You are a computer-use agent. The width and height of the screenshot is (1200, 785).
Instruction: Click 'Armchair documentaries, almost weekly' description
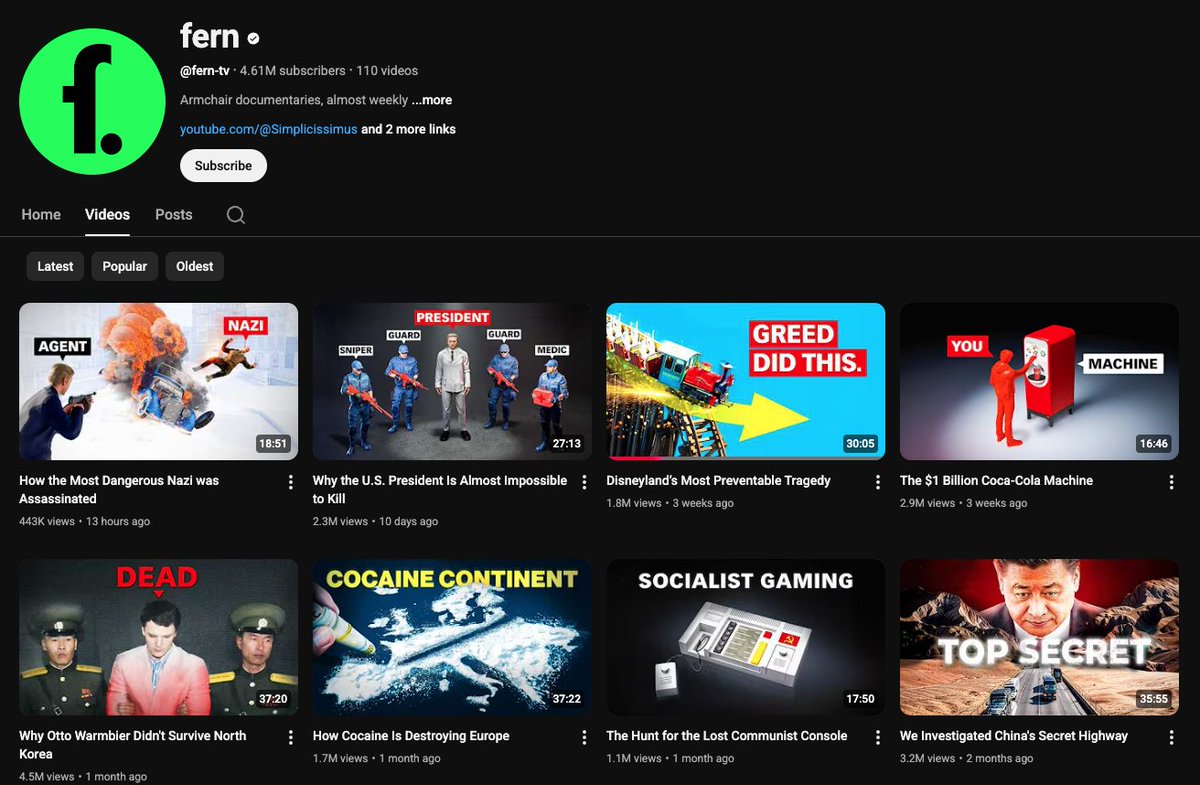click(294, 100)
